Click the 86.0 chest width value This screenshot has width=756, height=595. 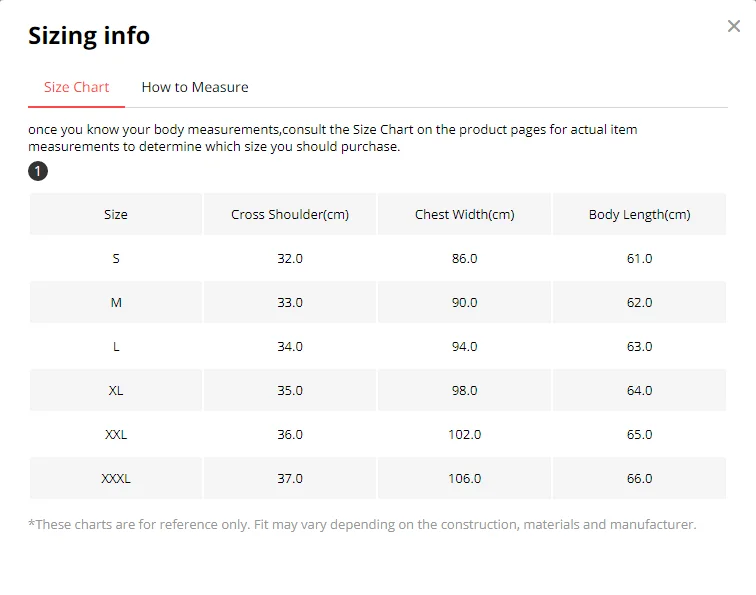(464, 258)
